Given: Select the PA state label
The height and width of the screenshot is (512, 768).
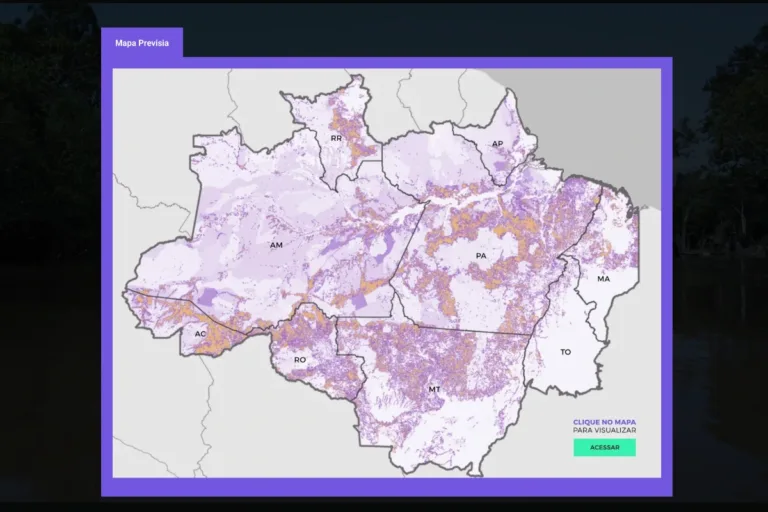Looking at the screenshot, I should 481,256.
